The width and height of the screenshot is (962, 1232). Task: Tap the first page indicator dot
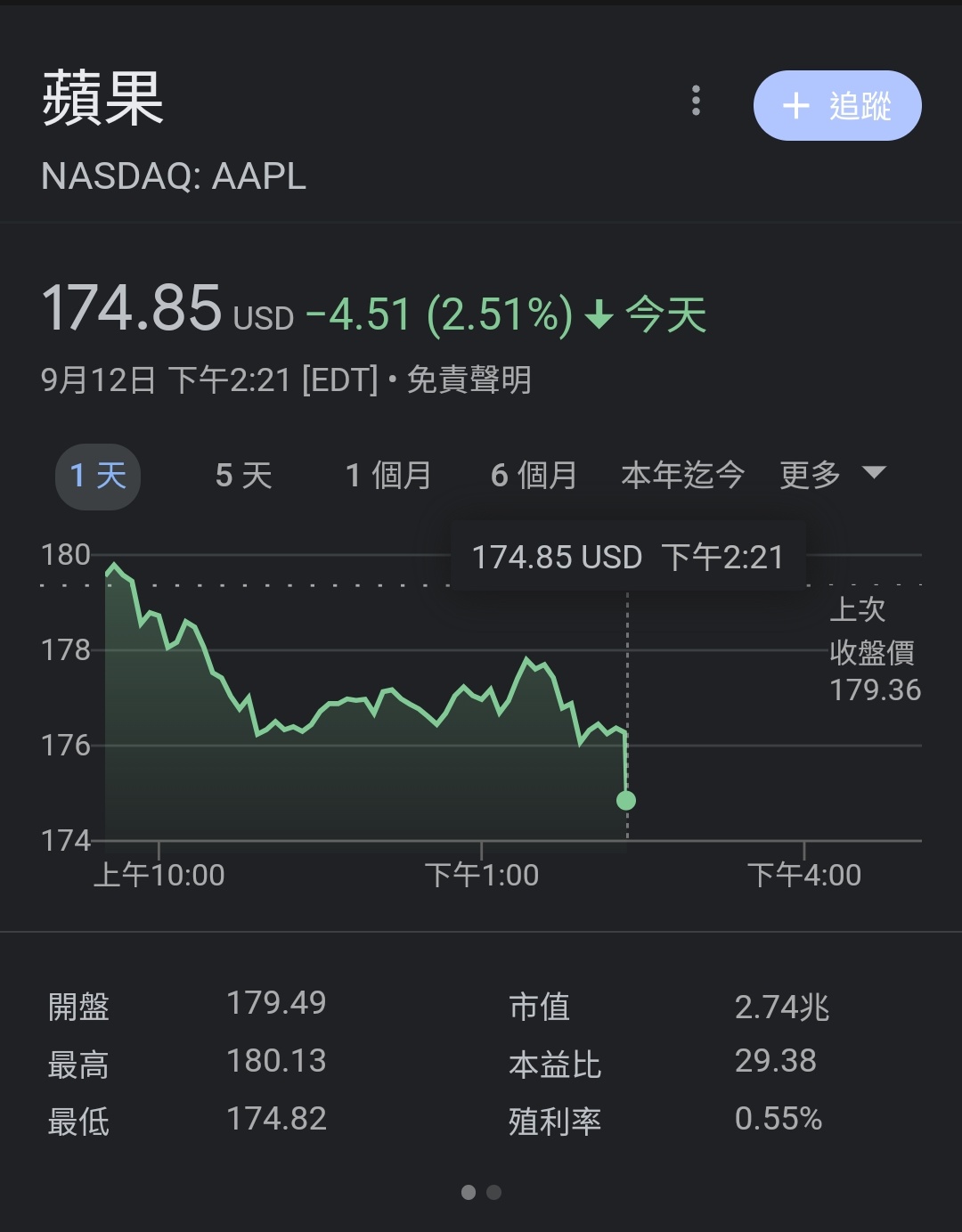[x=469, y=1192]
